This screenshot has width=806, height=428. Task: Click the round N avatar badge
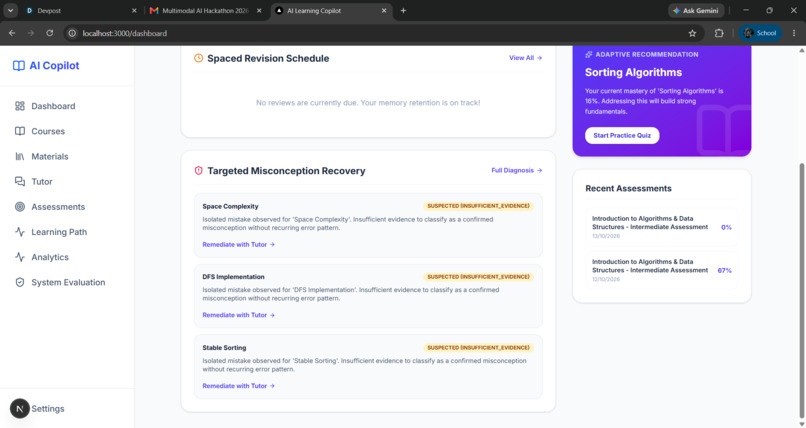[20, 408]
